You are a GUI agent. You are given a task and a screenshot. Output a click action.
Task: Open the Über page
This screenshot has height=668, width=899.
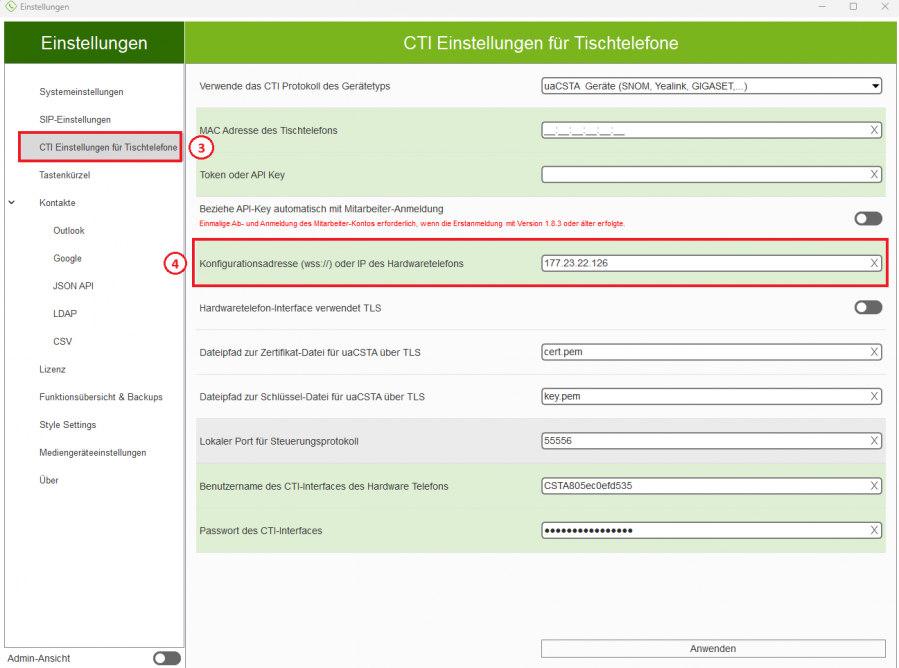(48, 479)
